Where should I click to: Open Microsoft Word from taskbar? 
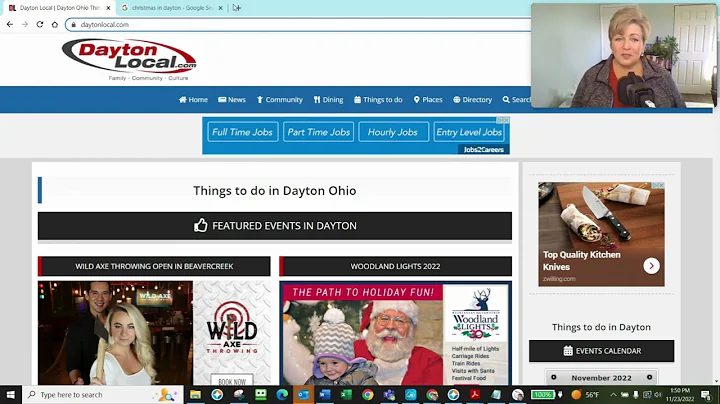[325, 395]
